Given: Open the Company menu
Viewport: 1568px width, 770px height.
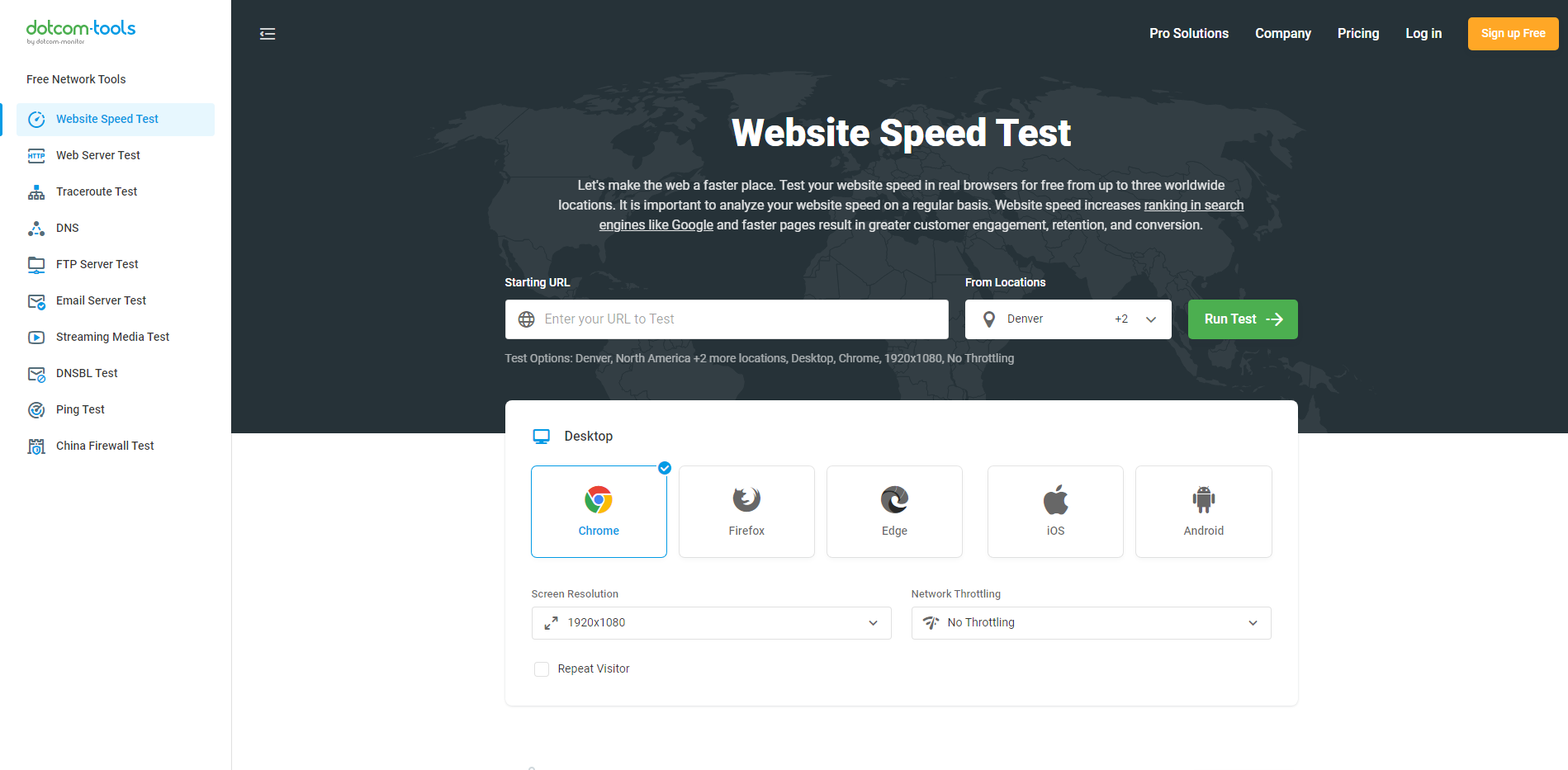Looking at the screenshot, I should pos(1283,34).
